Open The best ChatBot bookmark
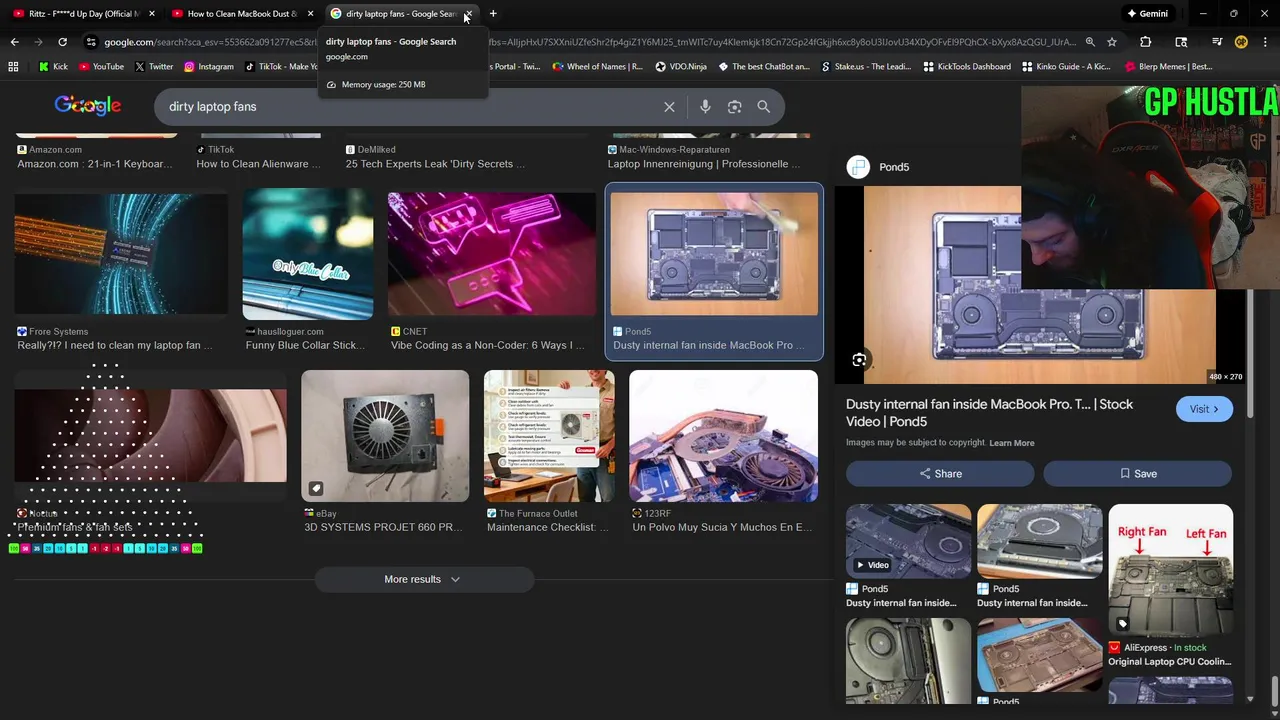1280x720 pixels. [763, 67]
